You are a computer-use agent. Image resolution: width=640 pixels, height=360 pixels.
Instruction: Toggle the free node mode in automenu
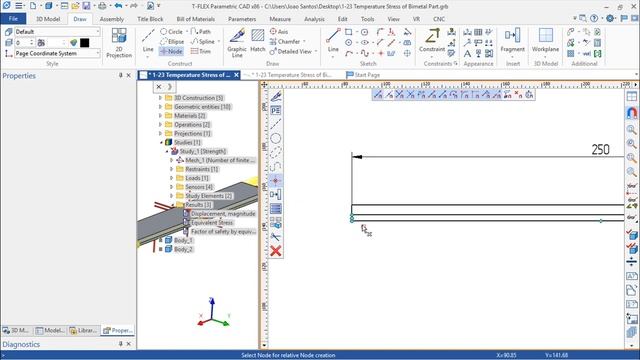276,180
